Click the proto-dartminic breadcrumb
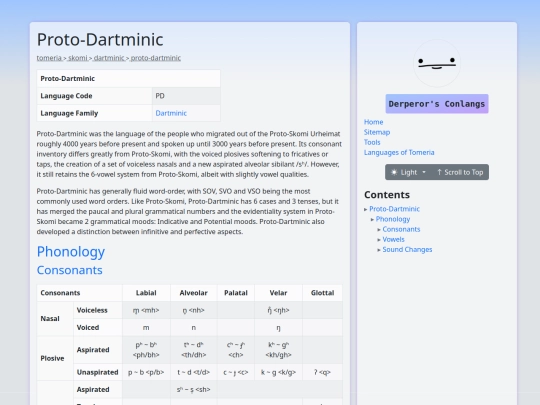This screenshot has height=405, width=540. (156, 58)
